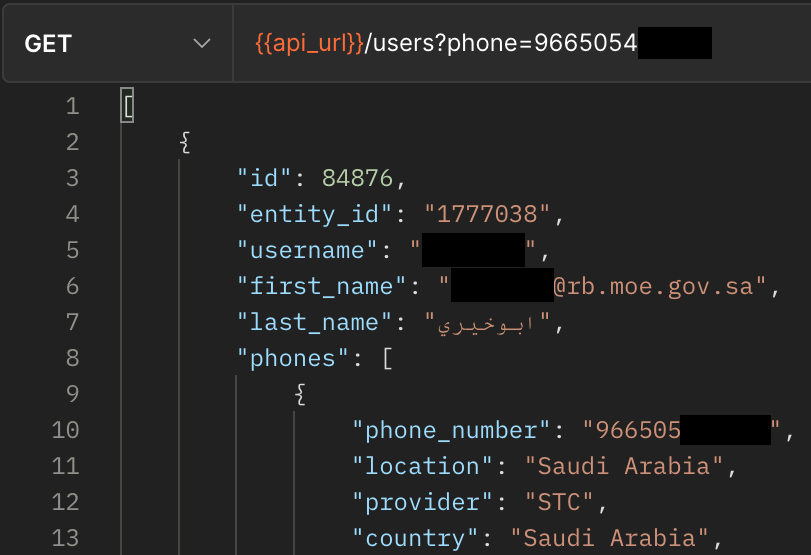Click the id value 84876
The height and width of the screenshot is (555, 811).
(358, 178)
